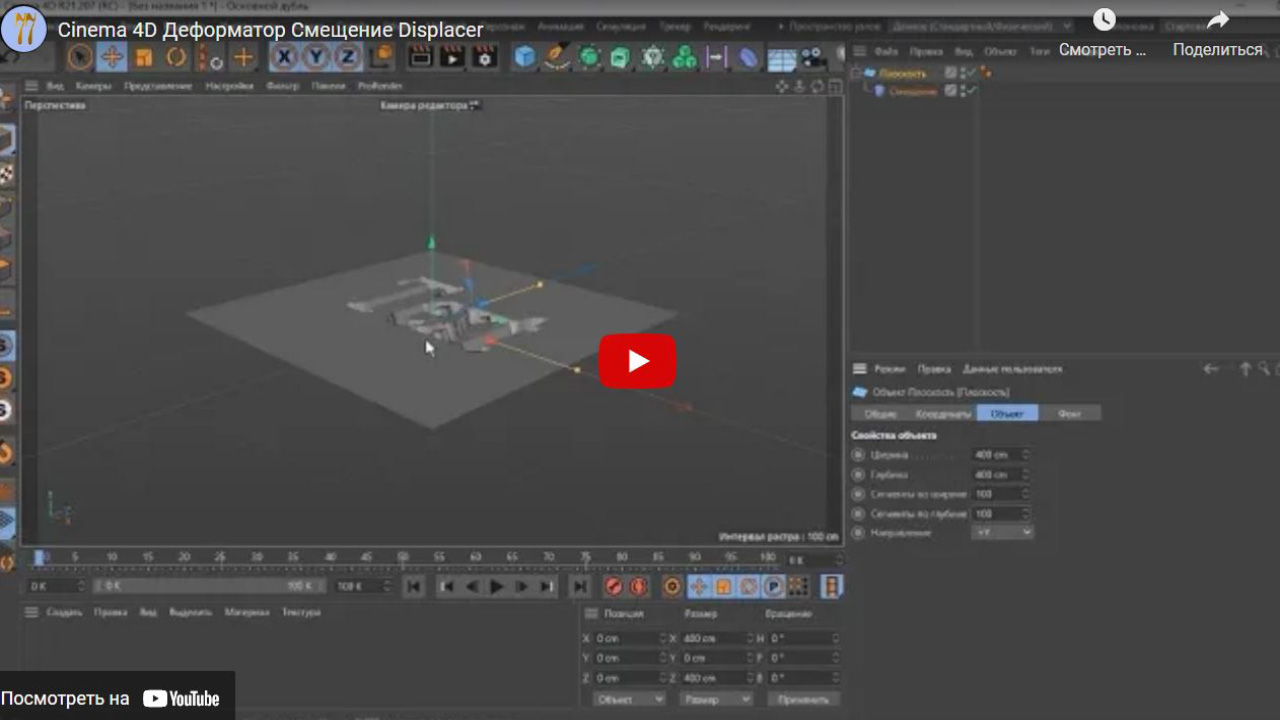Click the Применить button
Image resolution: width=1280 pixels, height=720 pixels.
[x=803, y=699]
